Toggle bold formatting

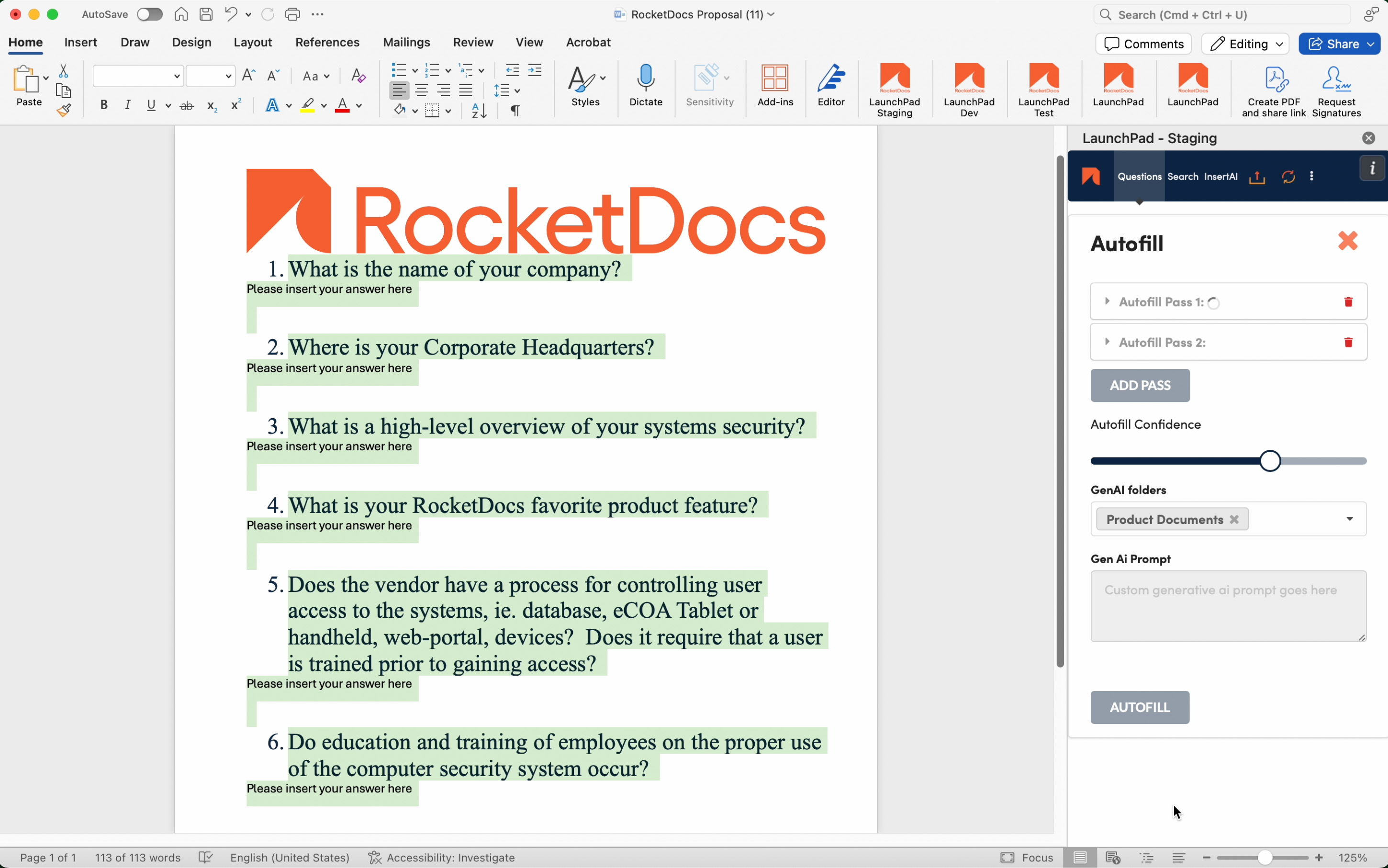104,105
